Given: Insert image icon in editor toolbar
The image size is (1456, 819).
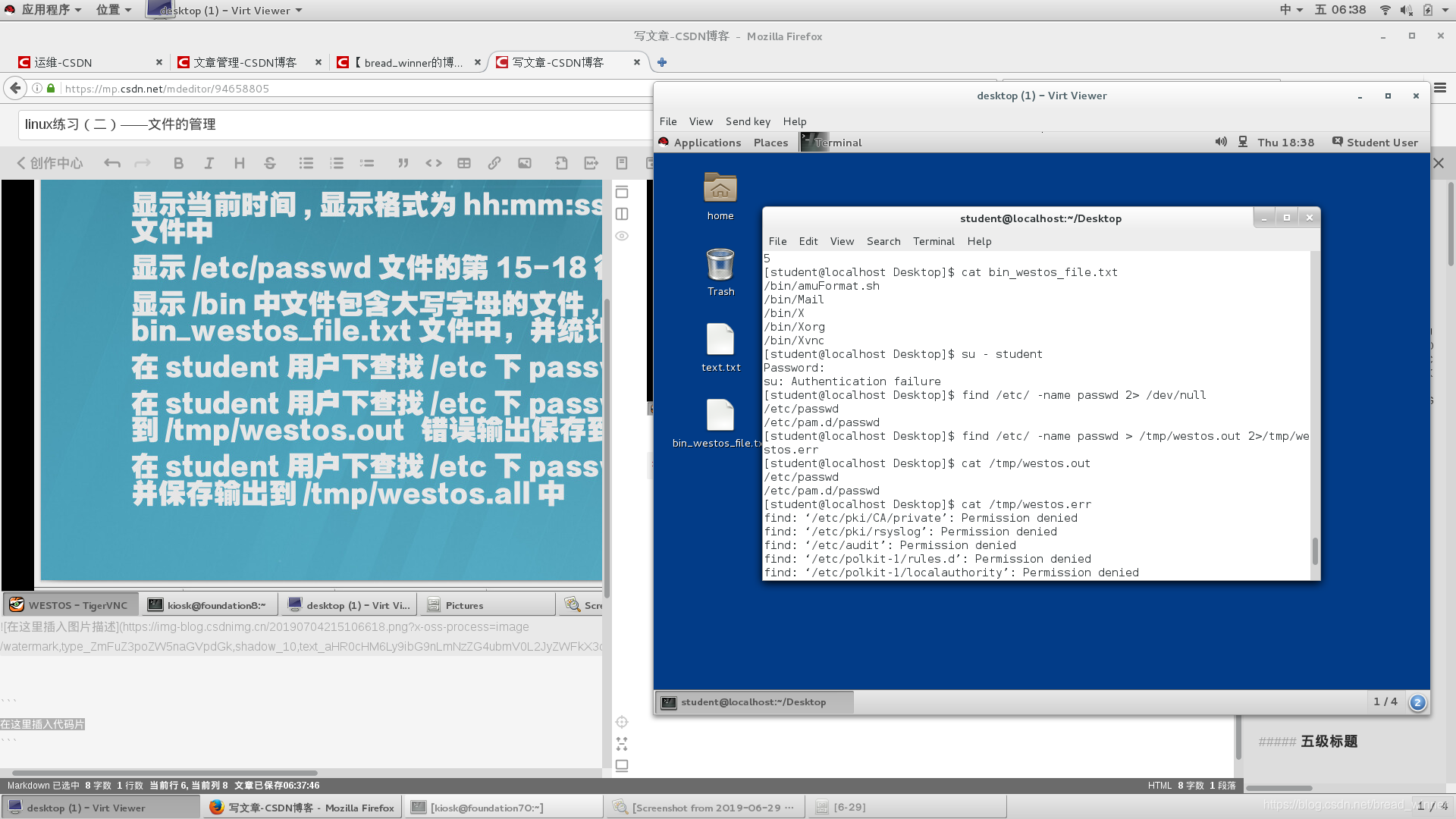Looking at the screenshot, I should coord(525,163).
